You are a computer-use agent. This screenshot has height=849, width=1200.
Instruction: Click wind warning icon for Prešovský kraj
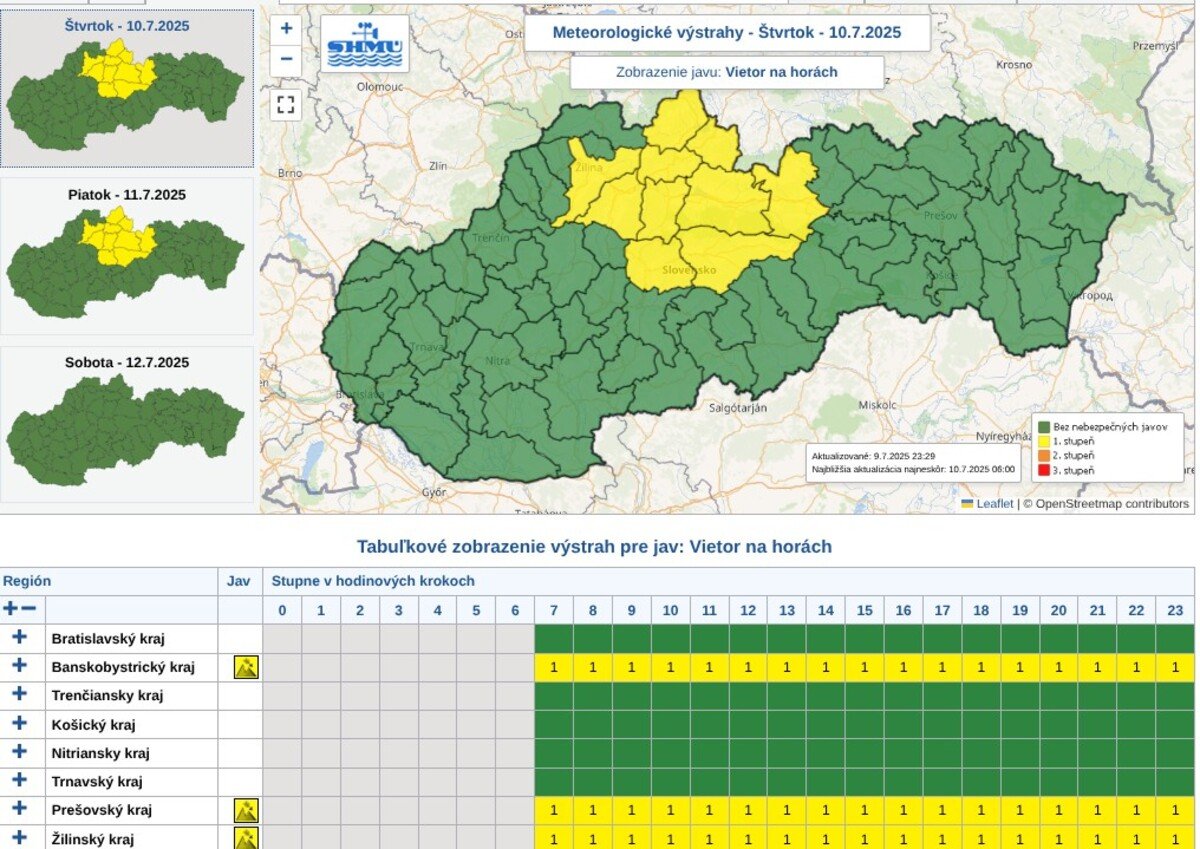coord(246,810)
